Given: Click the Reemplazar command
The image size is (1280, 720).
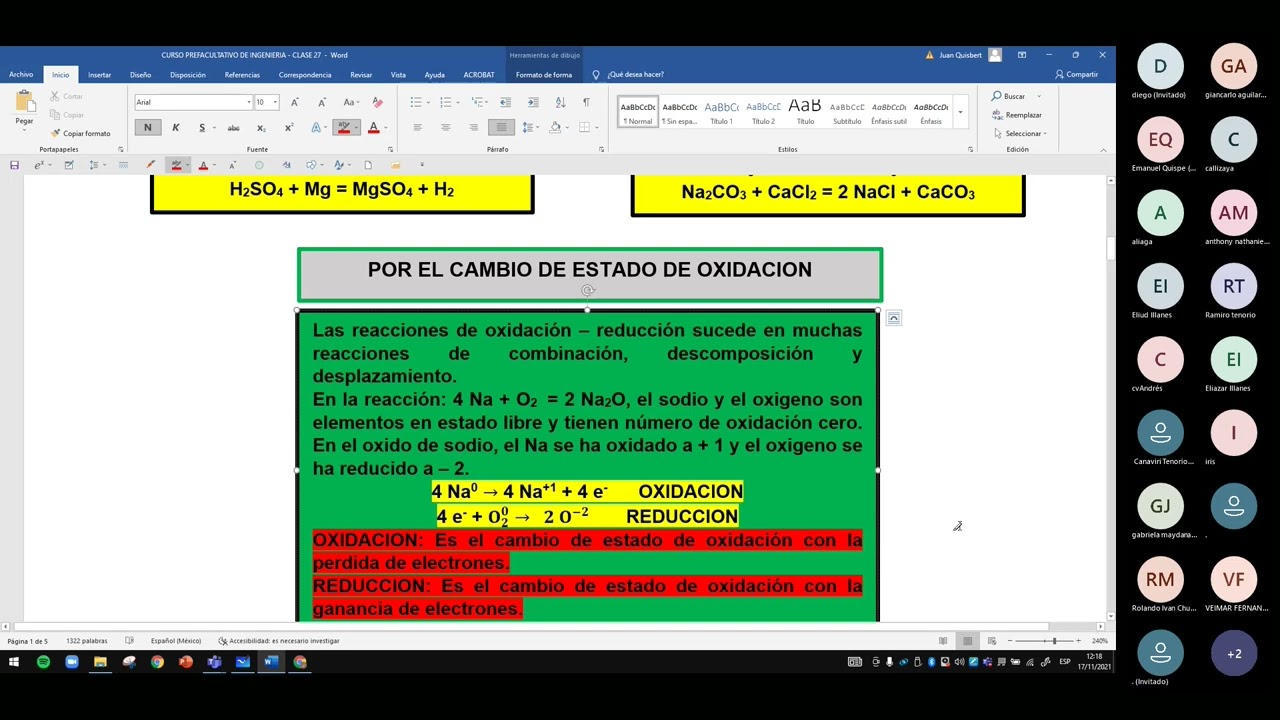Looking at the screenshot, I should [1017, 115].
